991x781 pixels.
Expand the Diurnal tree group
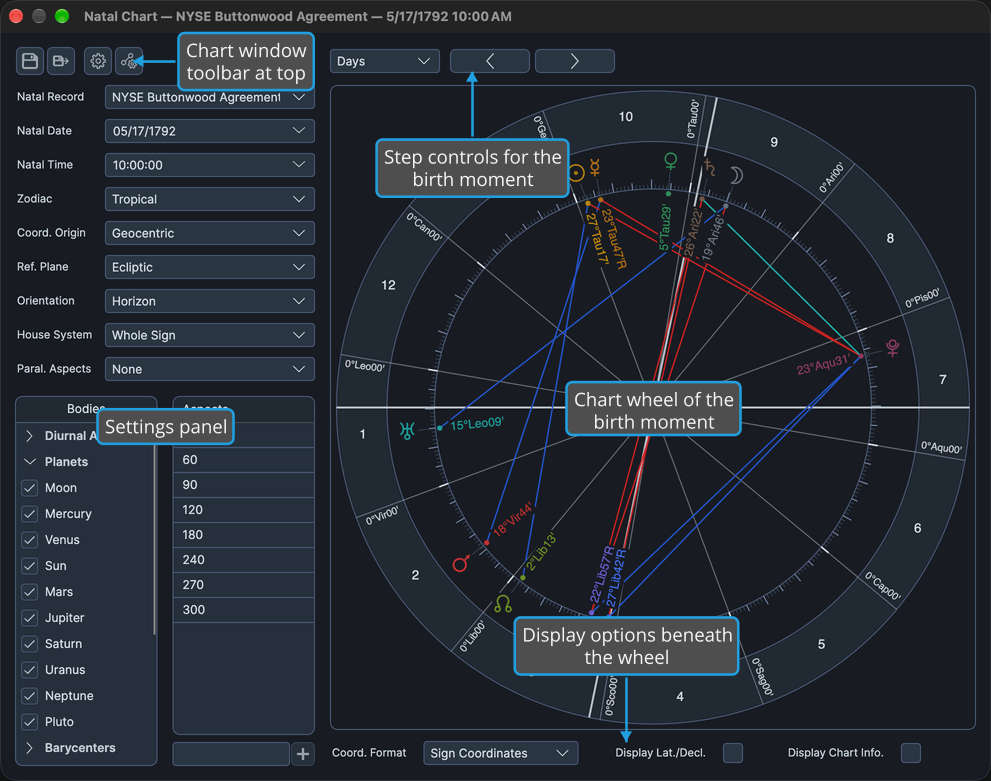point(29,436)
